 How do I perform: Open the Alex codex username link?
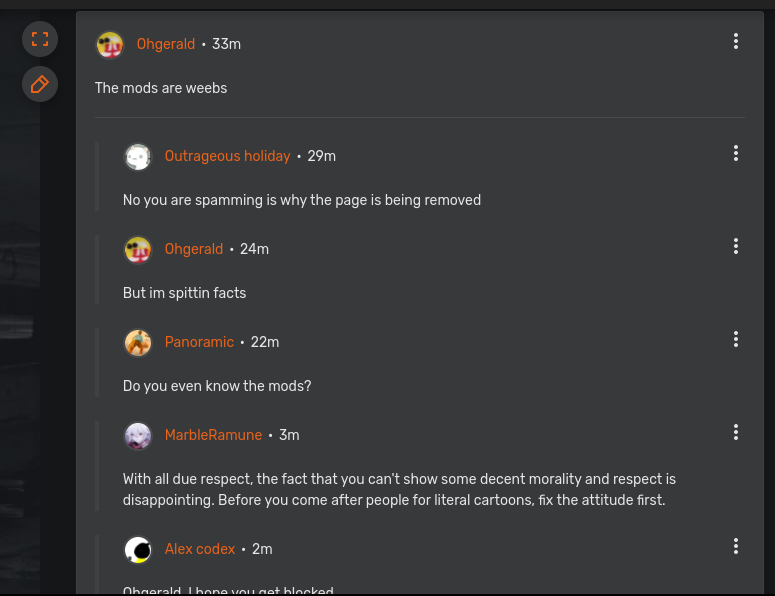pyautogui.click(x=200, y=549)
